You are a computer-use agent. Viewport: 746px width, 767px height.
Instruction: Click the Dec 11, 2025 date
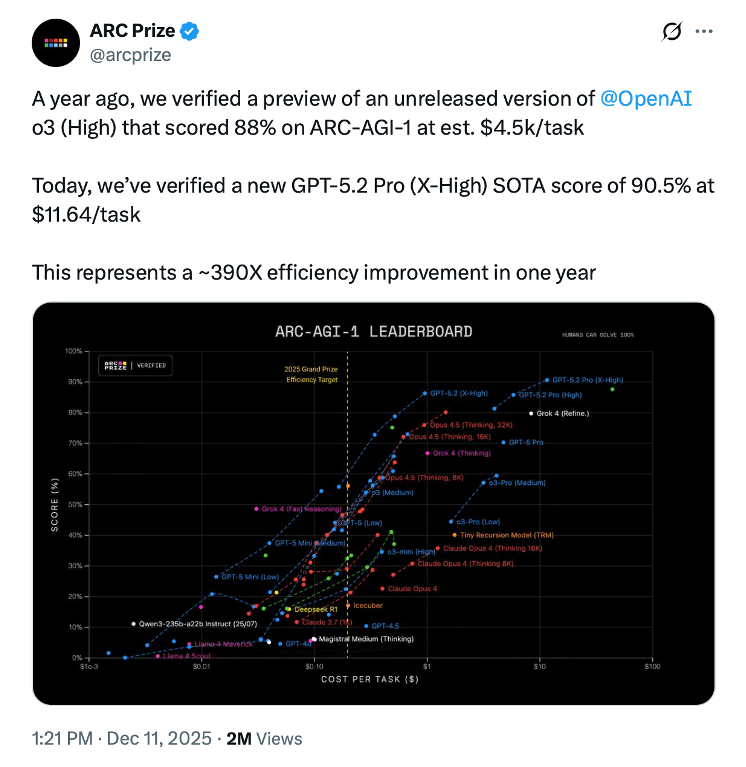pos(162,739)
